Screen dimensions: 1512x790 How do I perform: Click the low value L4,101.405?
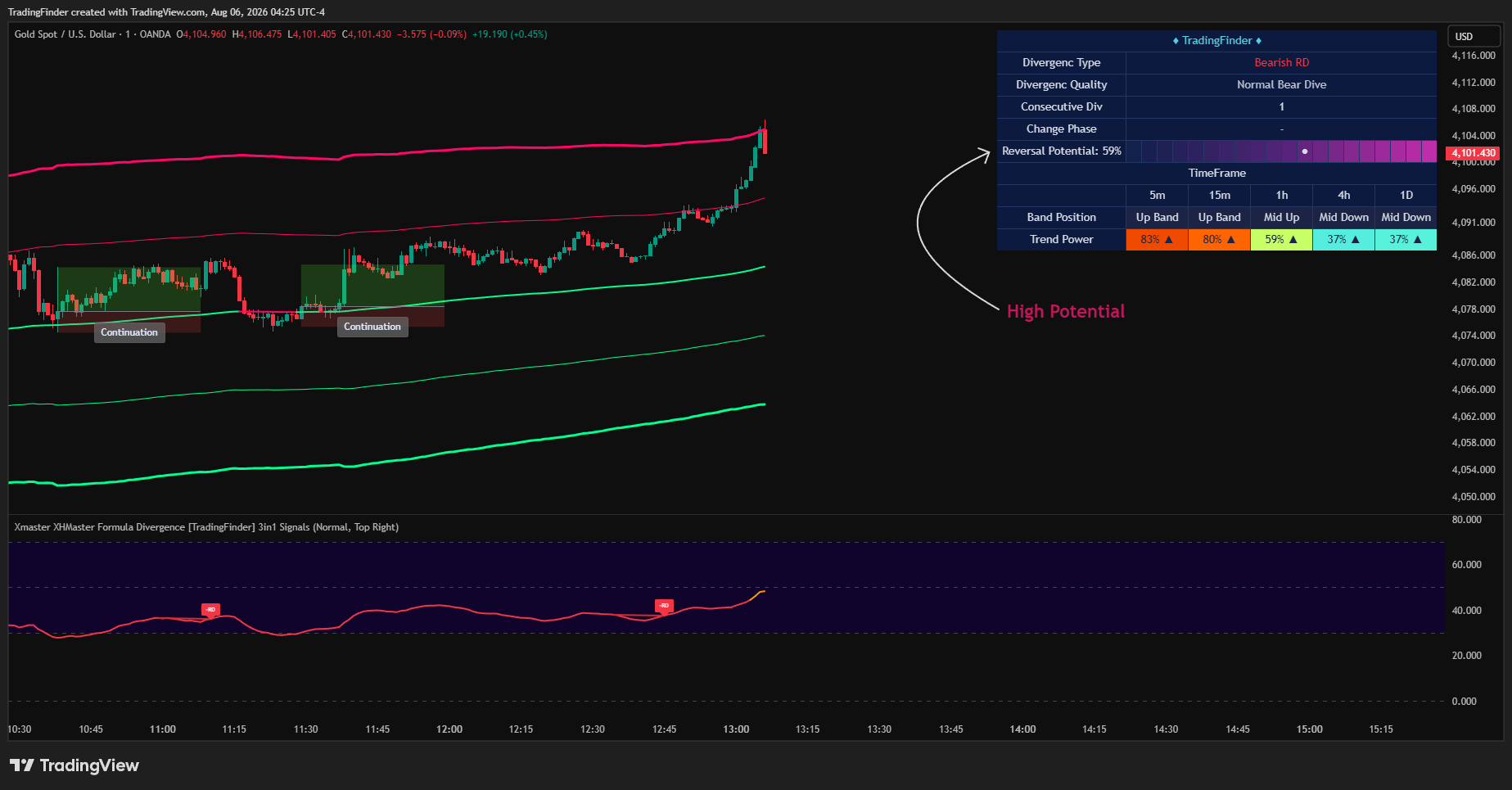pyautogui.click(x=312, y=34)
